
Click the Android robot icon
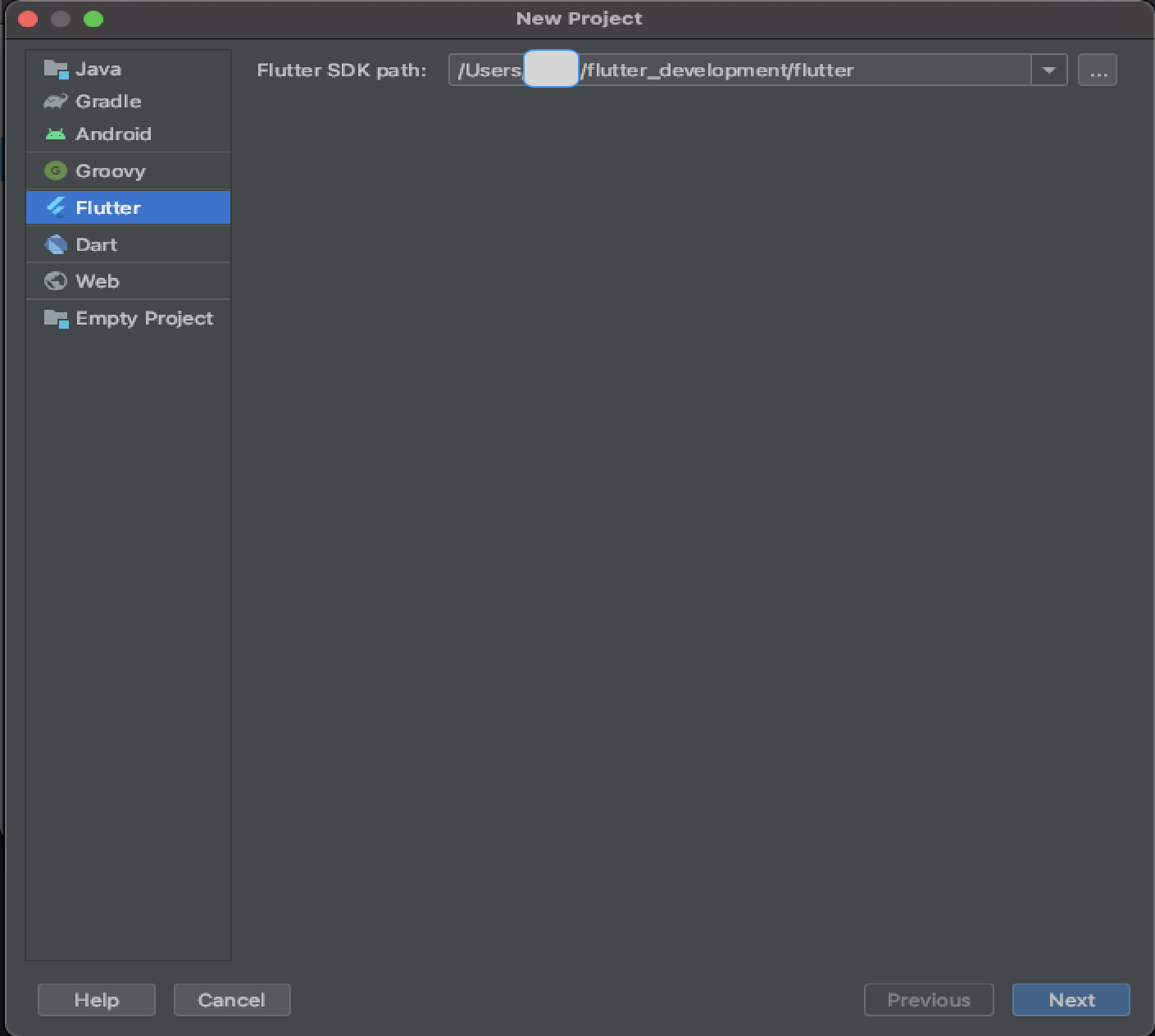pyautogui.click(x=56, y=134)
